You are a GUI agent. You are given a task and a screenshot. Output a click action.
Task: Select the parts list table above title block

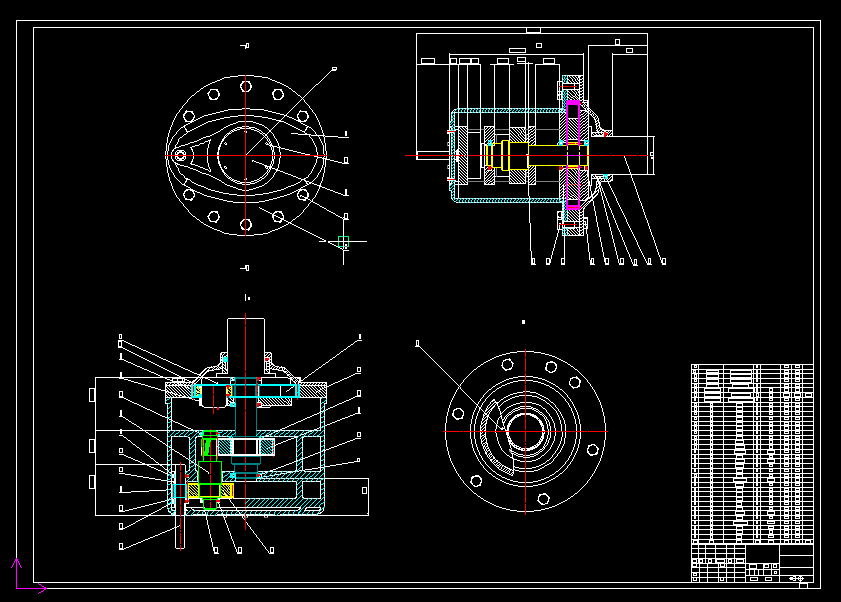[753, 454]
